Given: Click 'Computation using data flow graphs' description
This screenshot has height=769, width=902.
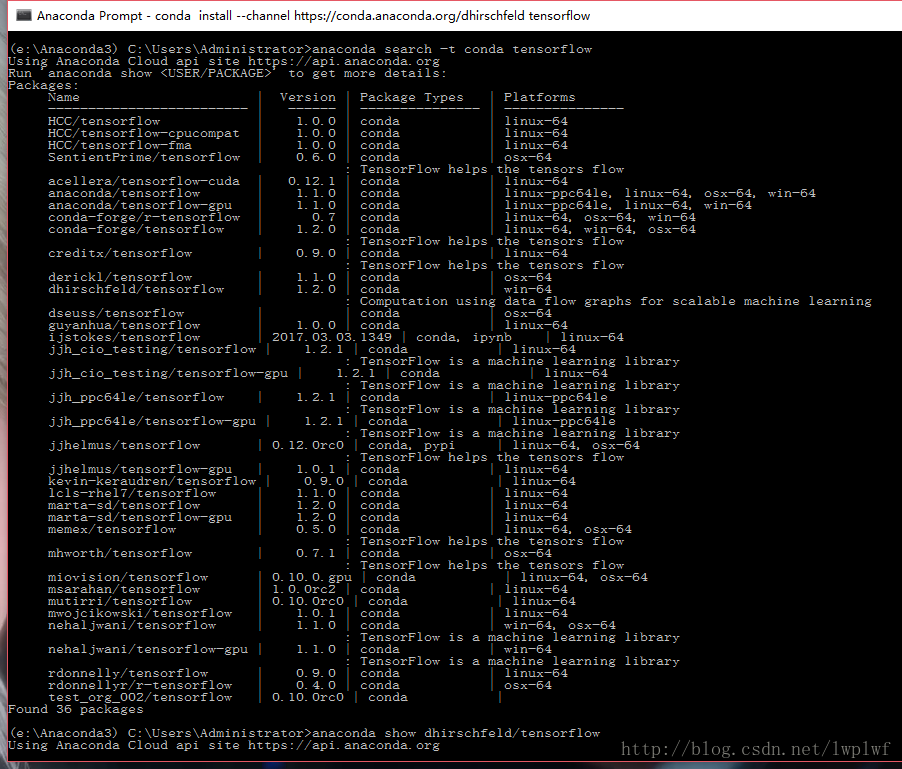Looking at the screenshot, I should [x=616, y=301].
